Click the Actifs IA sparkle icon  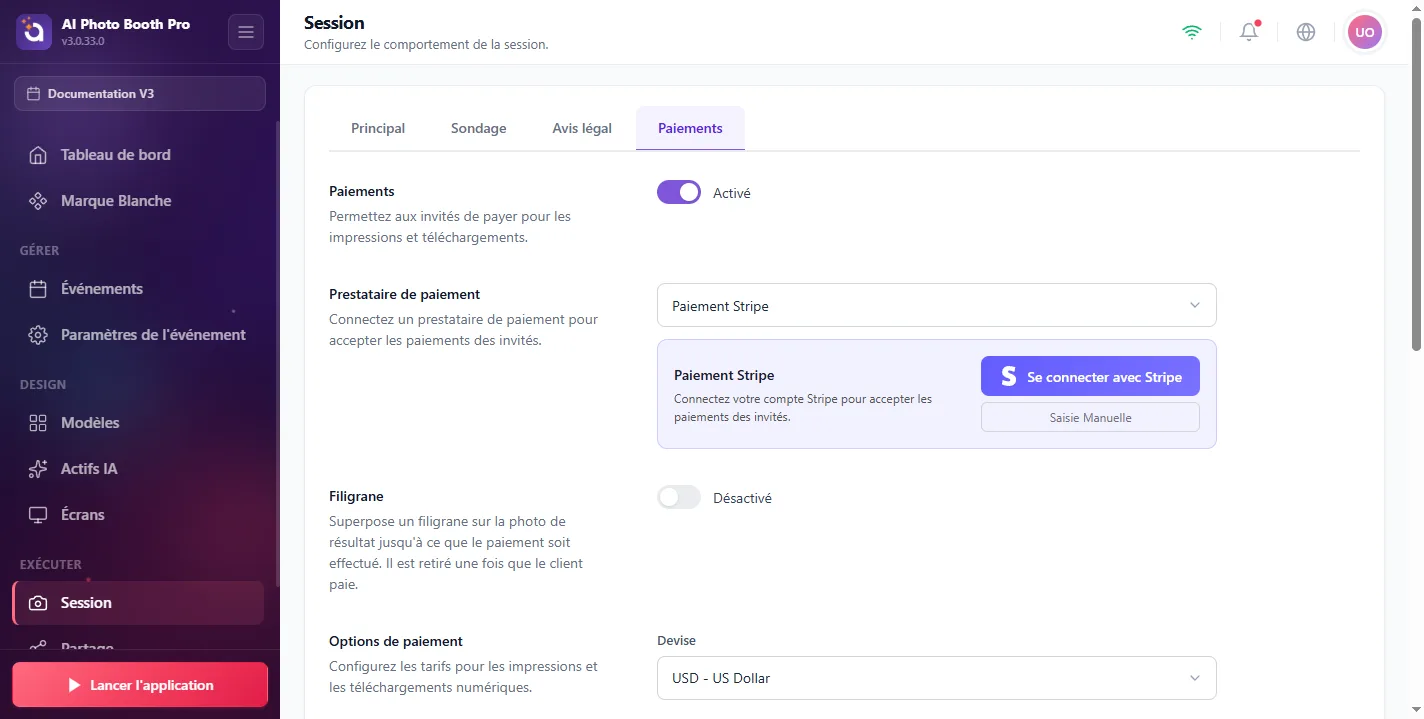[38, 469]
